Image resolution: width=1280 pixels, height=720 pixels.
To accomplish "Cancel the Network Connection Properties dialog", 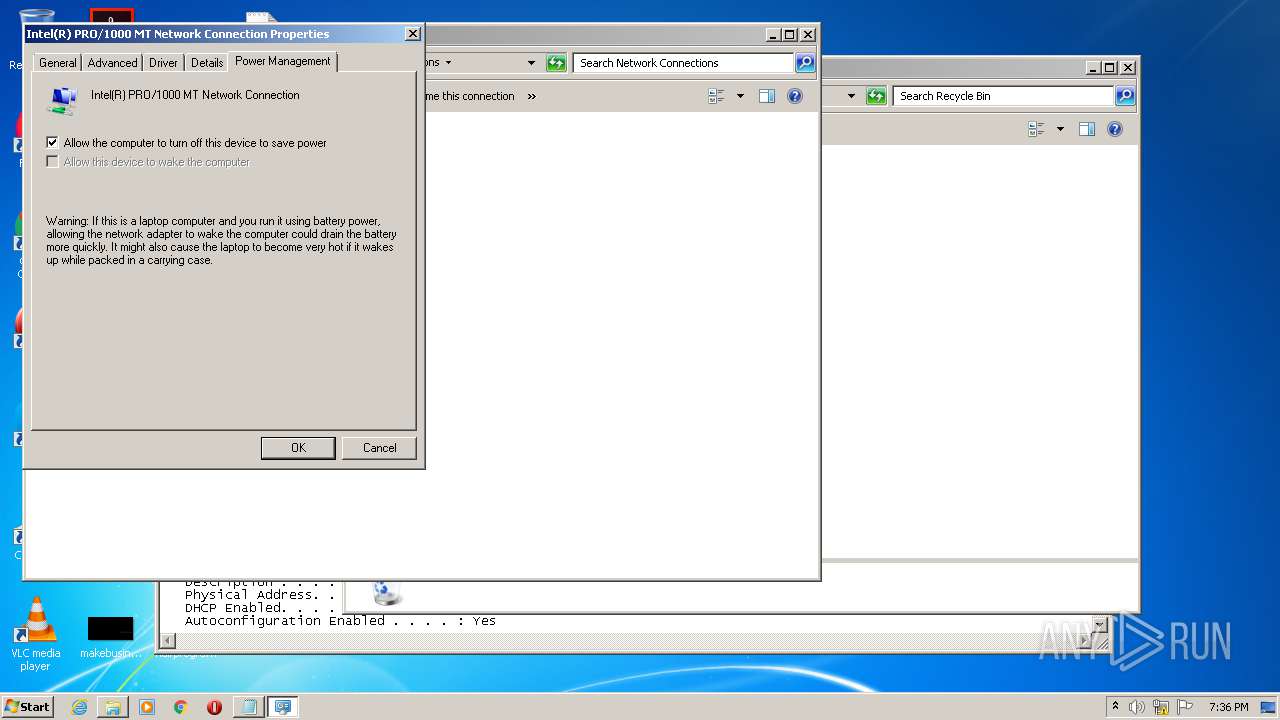I will click(x=379, y=448).
